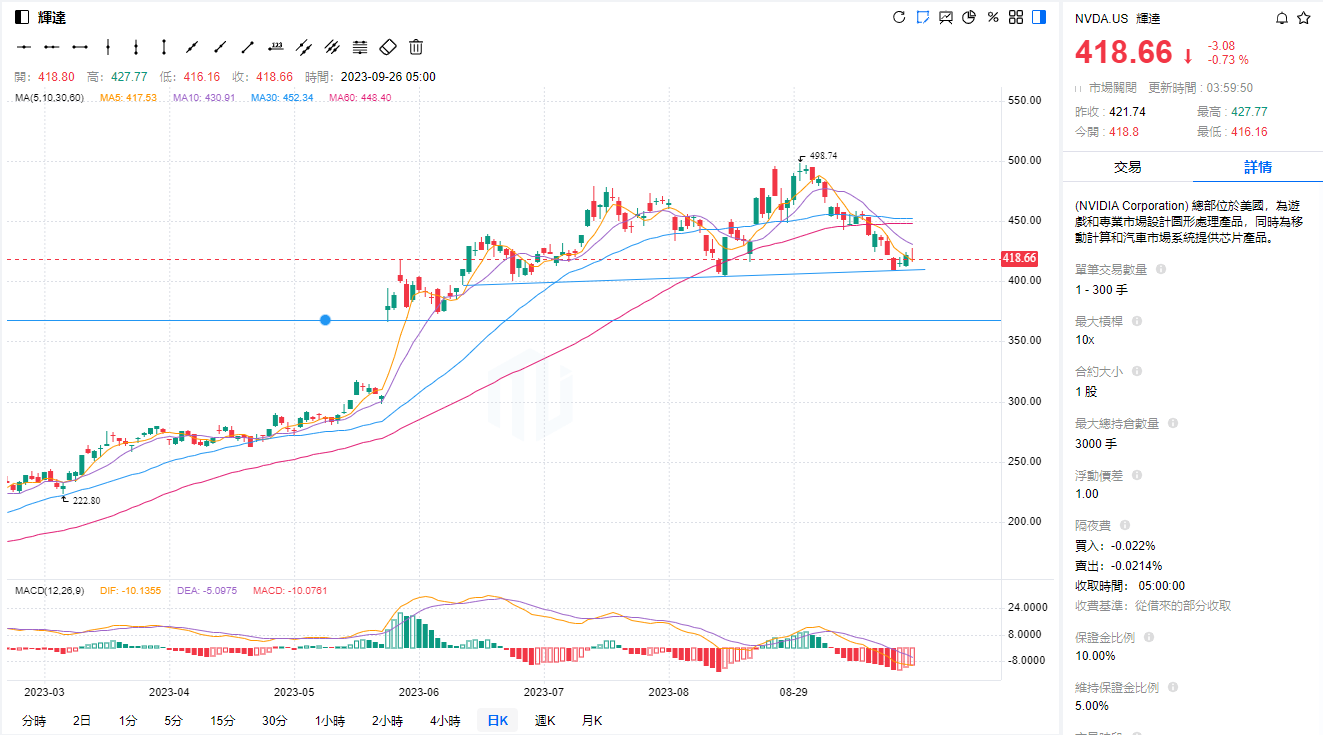The height and width of the screenshot is (735, 1323).
Task: Click info icon beside 保證金比例
Action: [x=1149, y=637]
